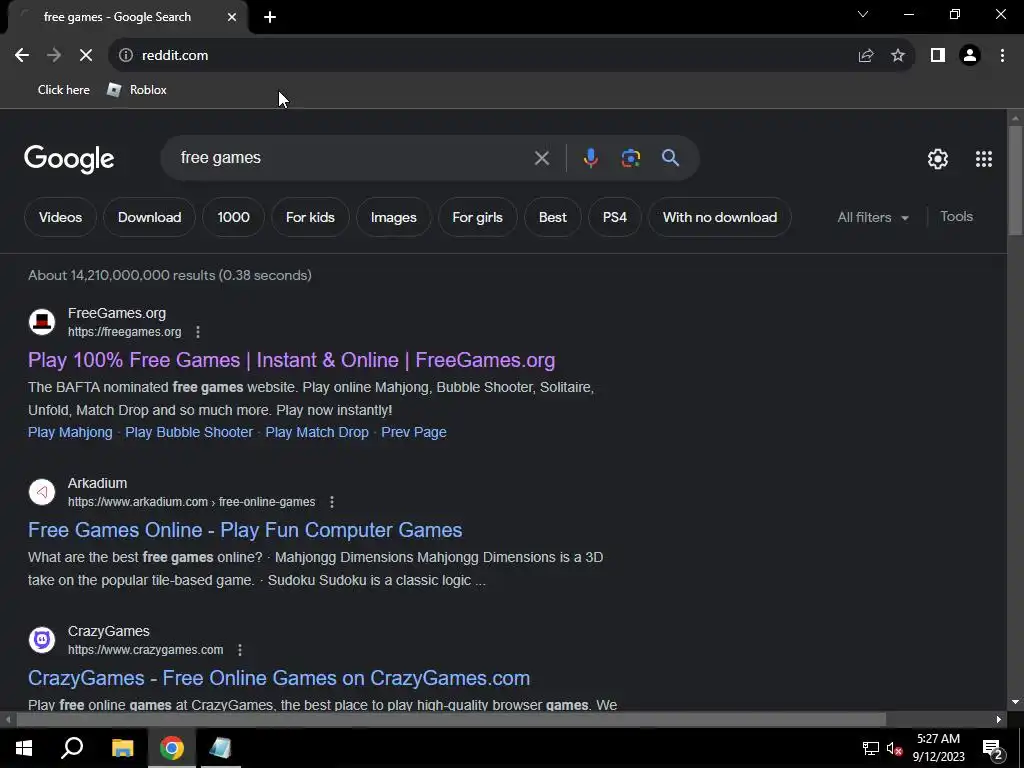Open the notification center icon

[992, 748]
